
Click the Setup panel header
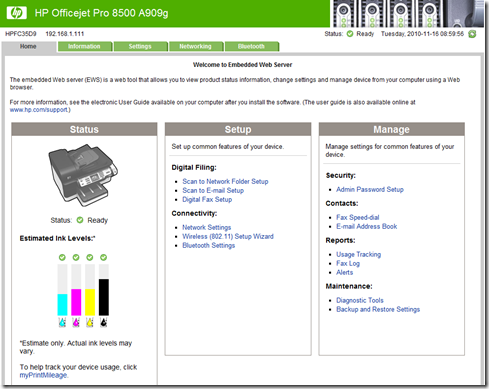(238, 129)
